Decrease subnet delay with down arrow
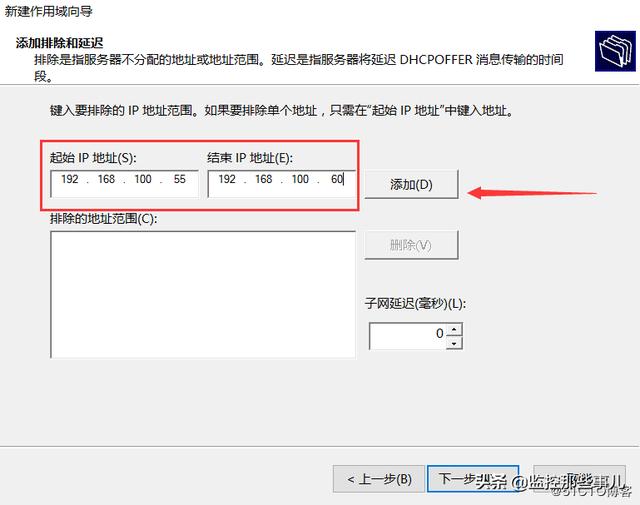 point(454,343)
